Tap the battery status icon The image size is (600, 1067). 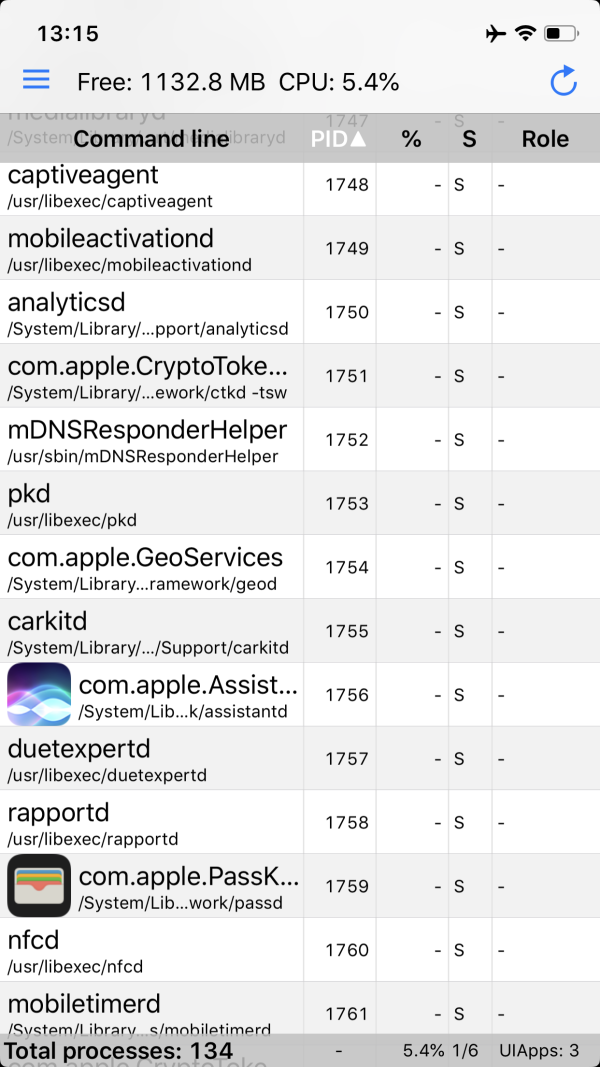558,34
